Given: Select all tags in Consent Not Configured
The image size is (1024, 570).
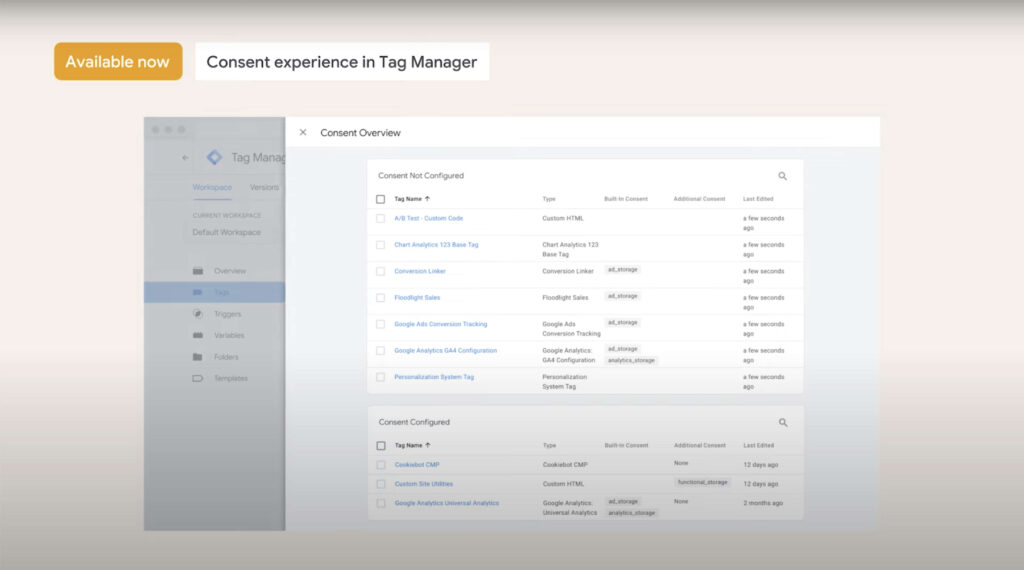Looking at the screenshot, I should click(381, 199).
